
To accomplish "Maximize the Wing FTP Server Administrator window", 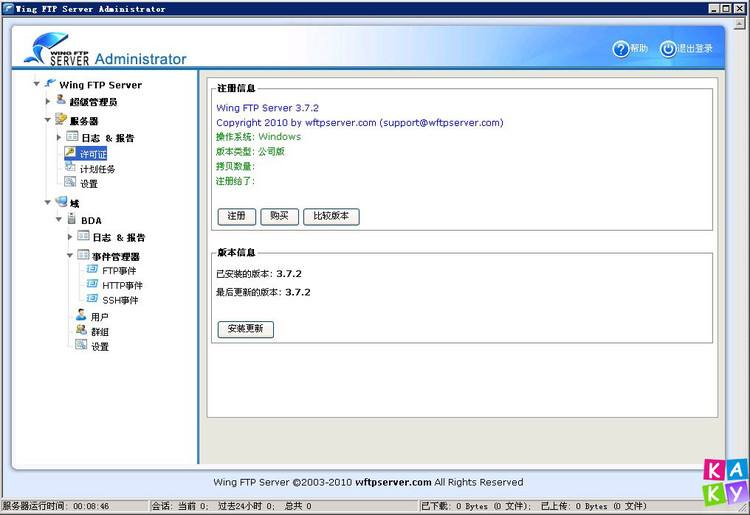I will (726, 8).
